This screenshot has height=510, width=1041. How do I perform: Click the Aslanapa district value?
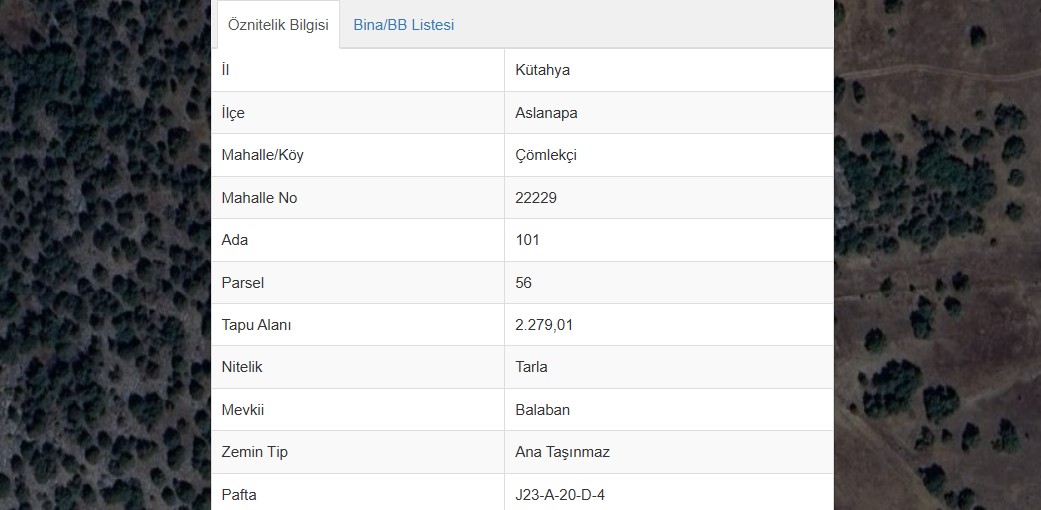[546, 113]
